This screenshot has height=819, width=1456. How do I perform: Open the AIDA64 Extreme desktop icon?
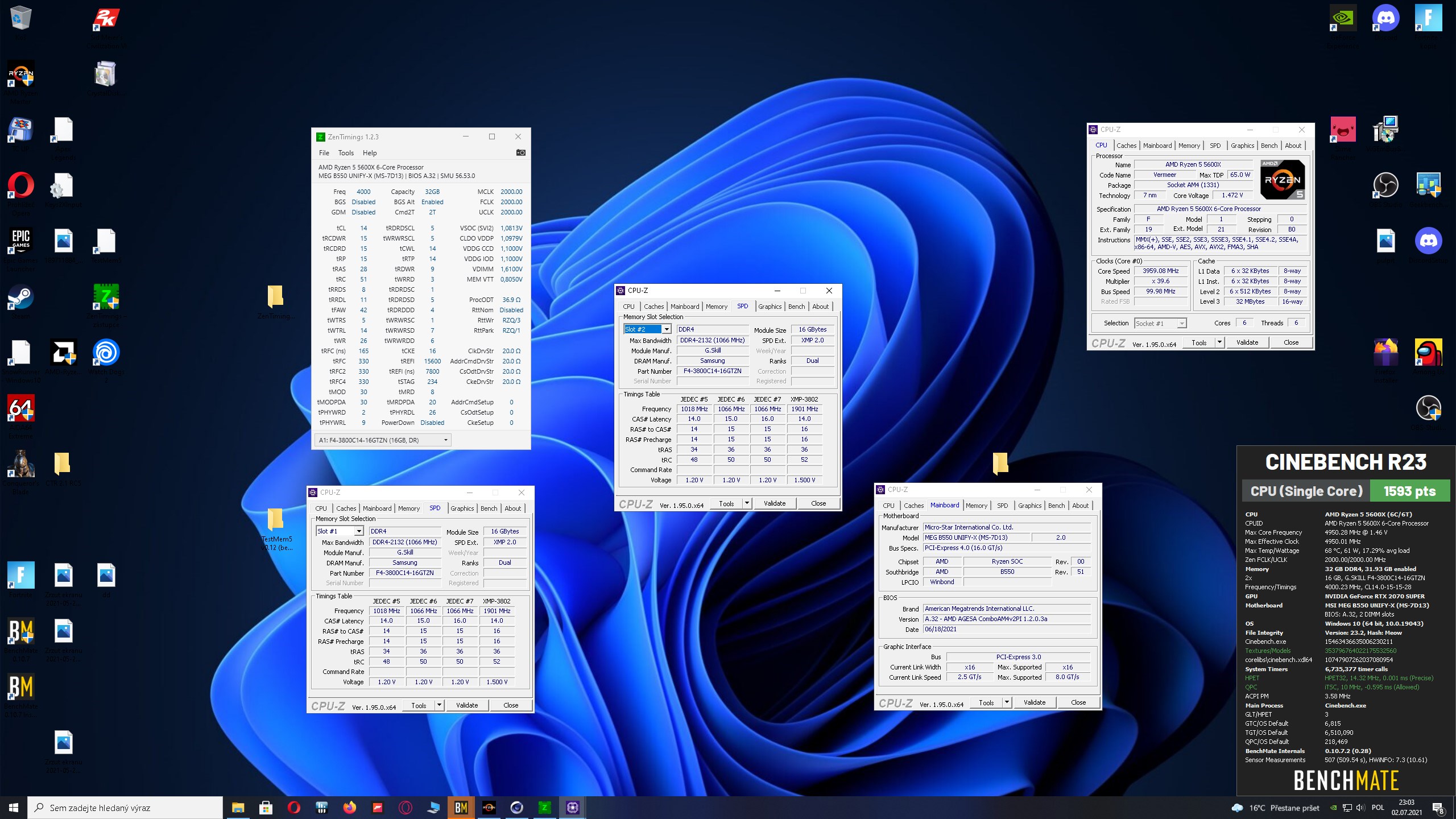(x=21, y=408)
